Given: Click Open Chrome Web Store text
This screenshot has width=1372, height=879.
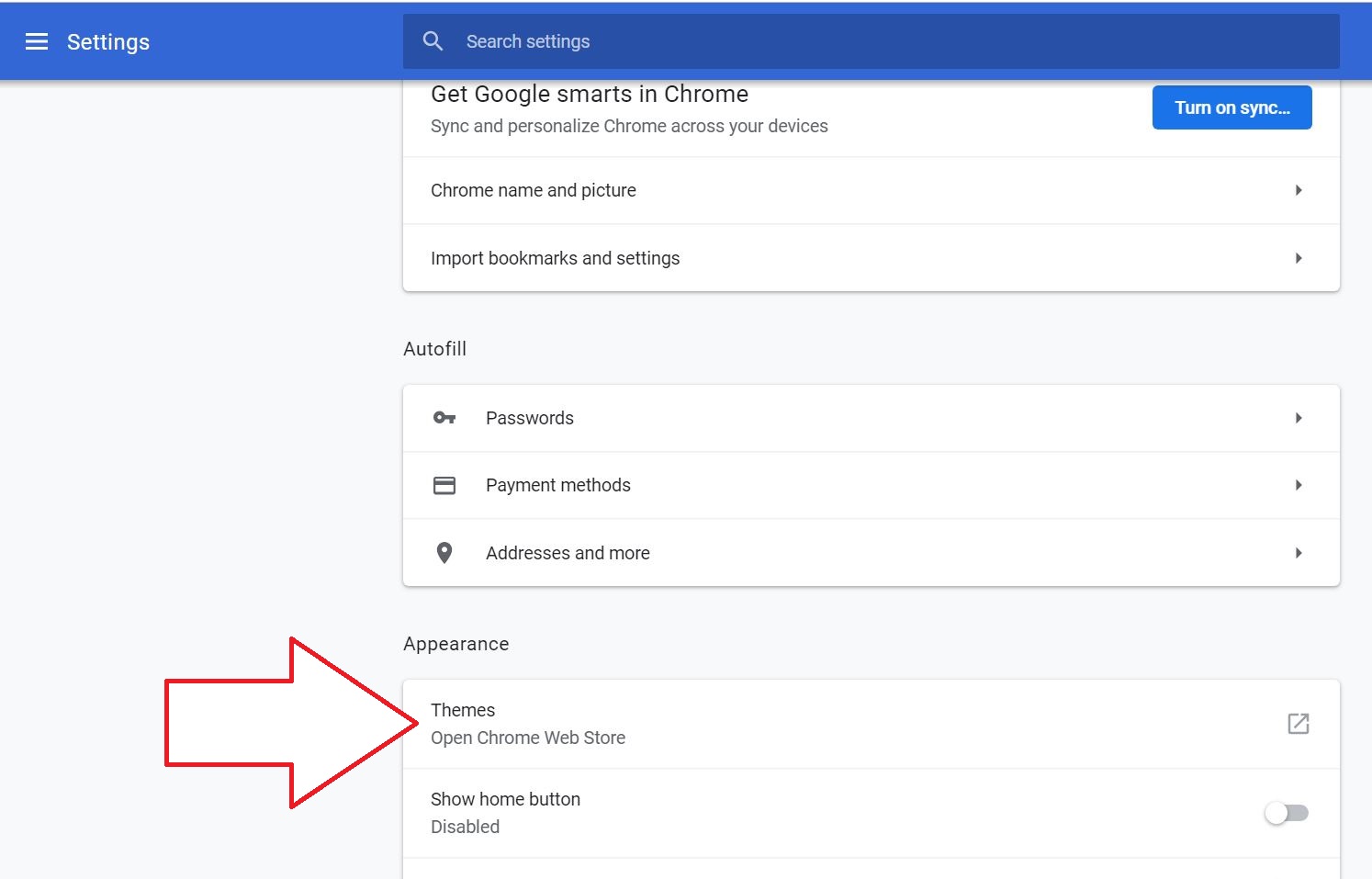Looking at the screenshot, I should tap(528, 738).
